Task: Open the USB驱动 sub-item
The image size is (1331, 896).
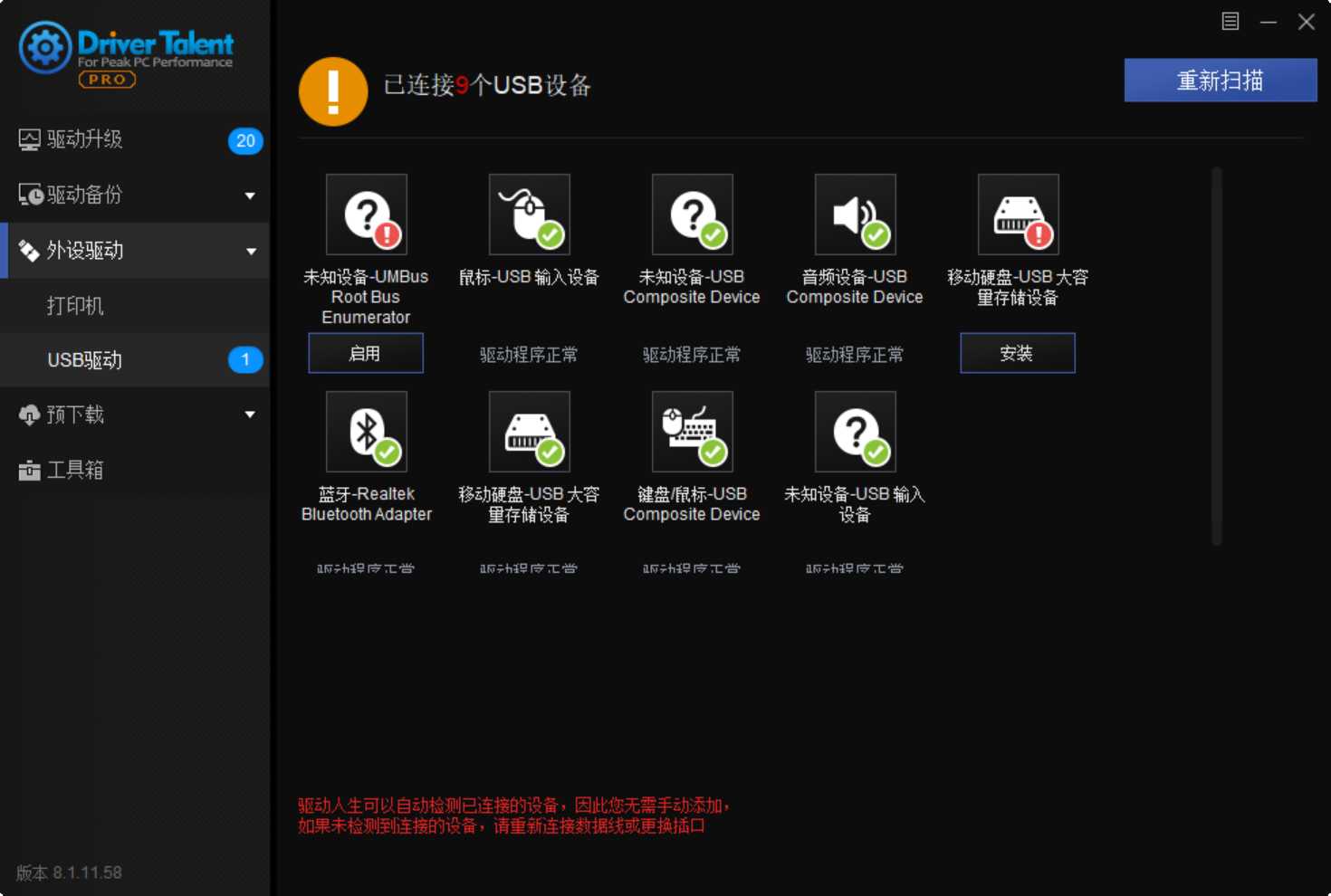Action: coord(135,360)
